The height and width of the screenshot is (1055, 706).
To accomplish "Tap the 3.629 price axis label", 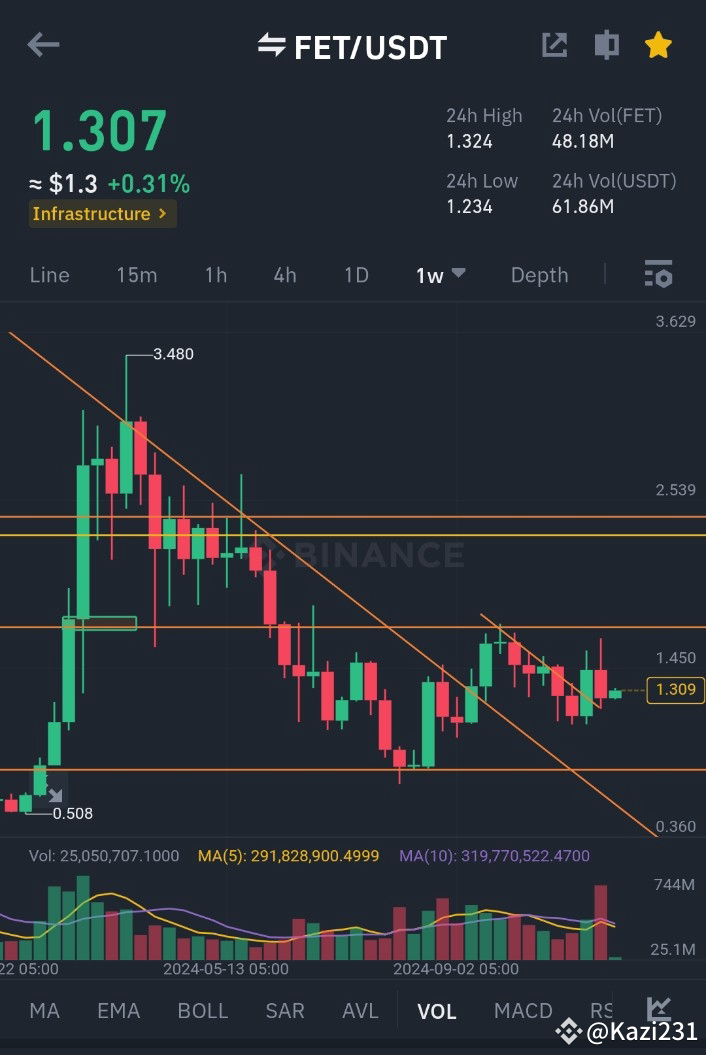I will tap(676, 322).
